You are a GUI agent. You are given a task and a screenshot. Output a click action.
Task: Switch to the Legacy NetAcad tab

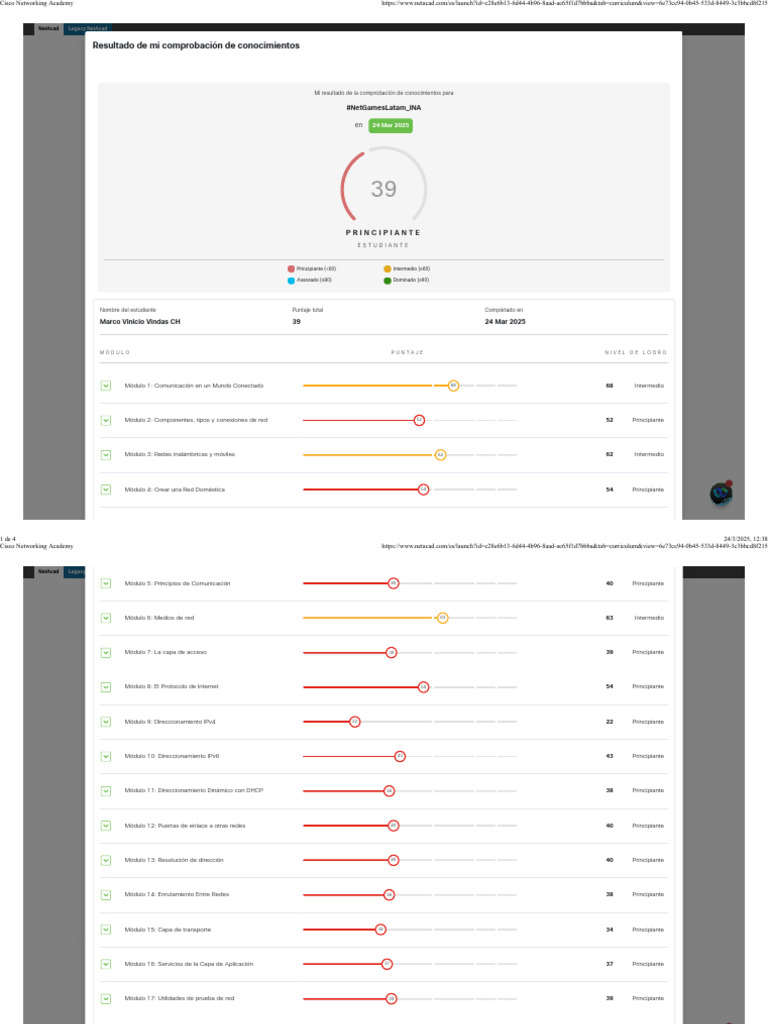[x=88, y=28]
